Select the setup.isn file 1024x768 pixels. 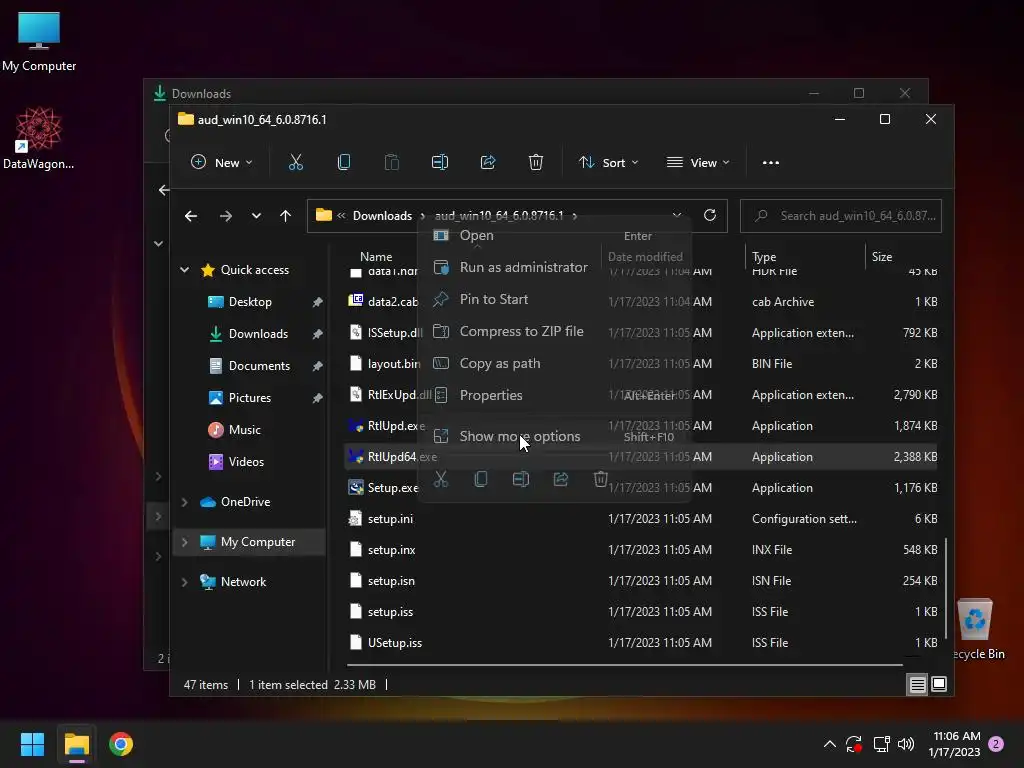(x=640, y=581)
